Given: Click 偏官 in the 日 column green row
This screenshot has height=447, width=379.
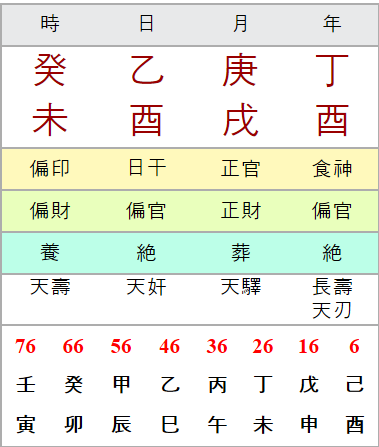Looking at the screenshot, I should tap(146, 211).
